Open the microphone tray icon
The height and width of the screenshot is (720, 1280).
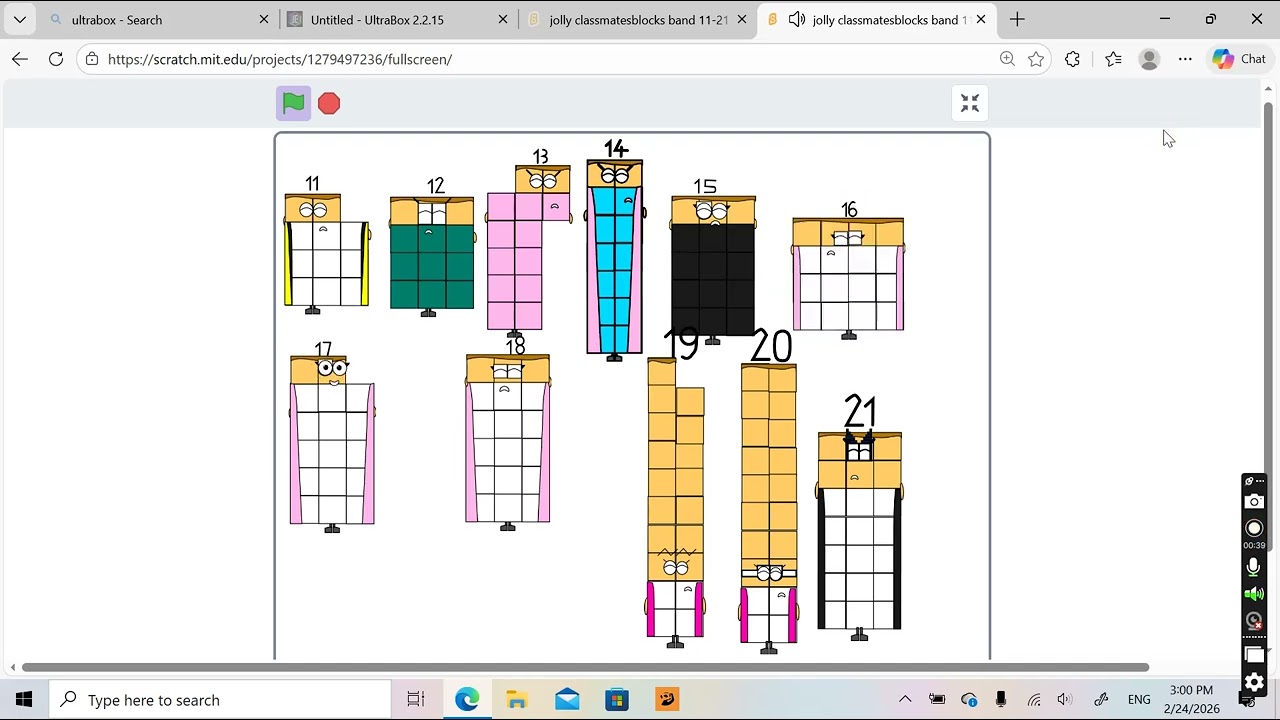tap(1001, 700)
